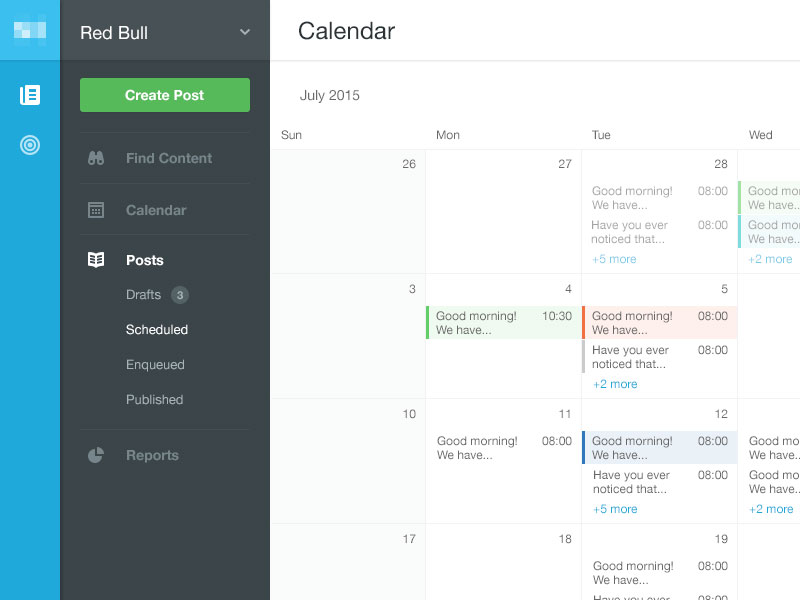Screen dimensions: 800x600
Task: Select the target icon in the blue sidebar
Action: click(29, 144)
